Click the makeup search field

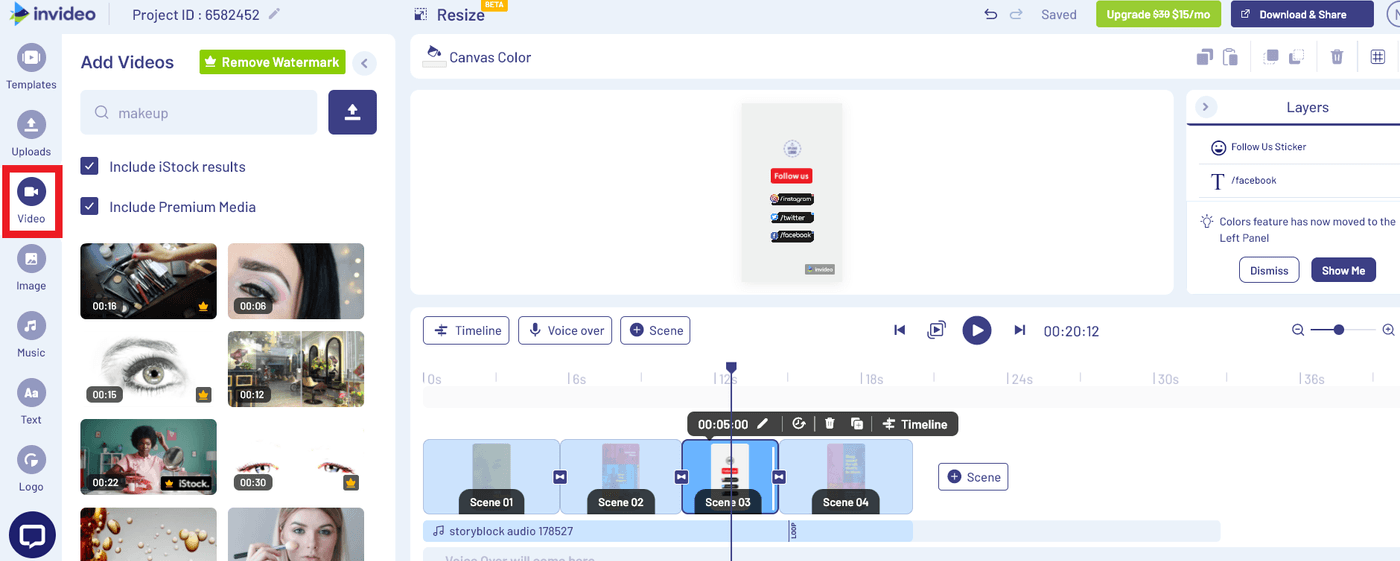tap(198, 113)
